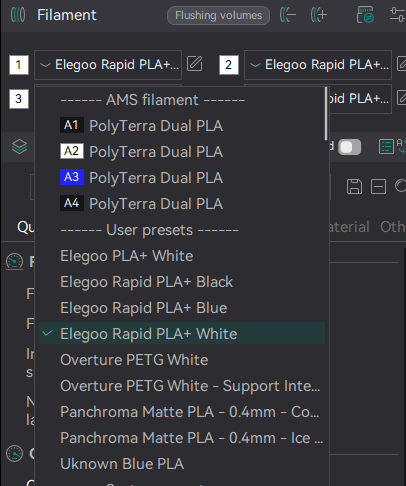Choose A1 PolyTerra Dual PLA
The width and height of the screenshot is (406, 486).
pyautogui.click(x=182, y=126)
